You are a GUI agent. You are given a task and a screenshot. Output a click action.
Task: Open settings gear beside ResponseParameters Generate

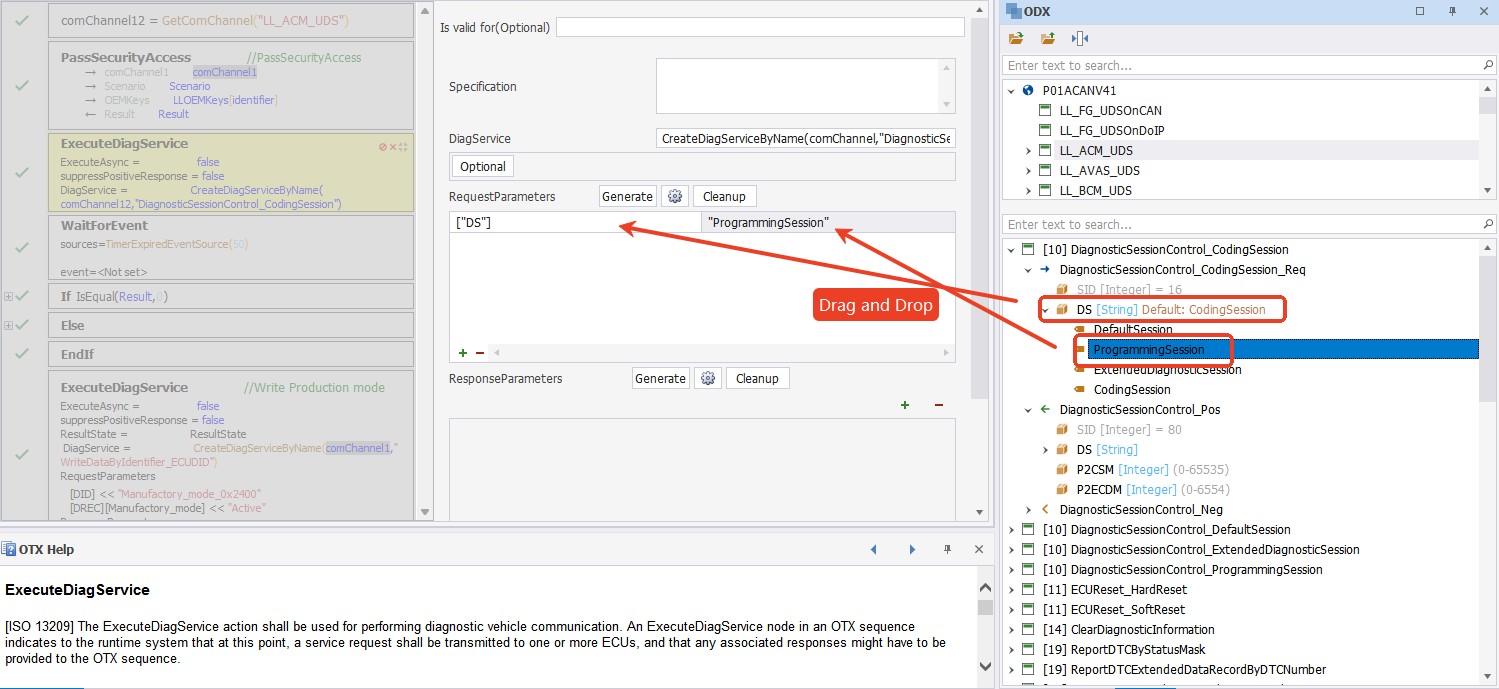(708, 378)
